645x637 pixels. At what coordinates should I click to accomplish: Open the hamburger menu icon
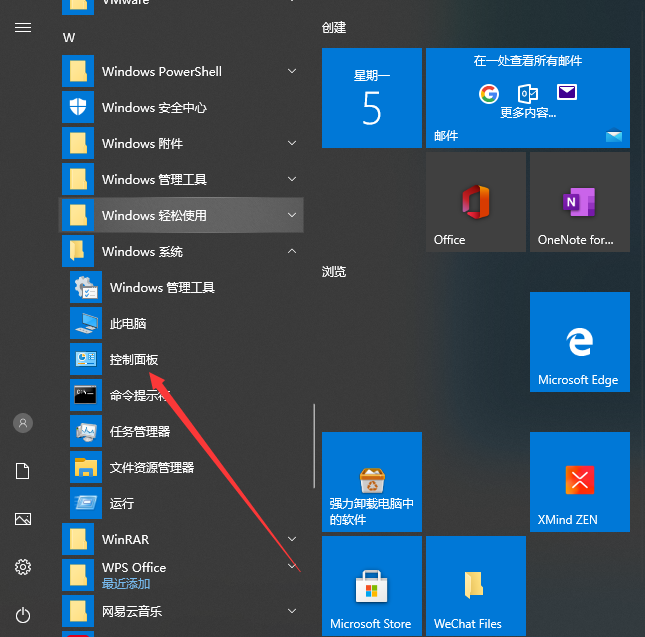coord(23,28)
